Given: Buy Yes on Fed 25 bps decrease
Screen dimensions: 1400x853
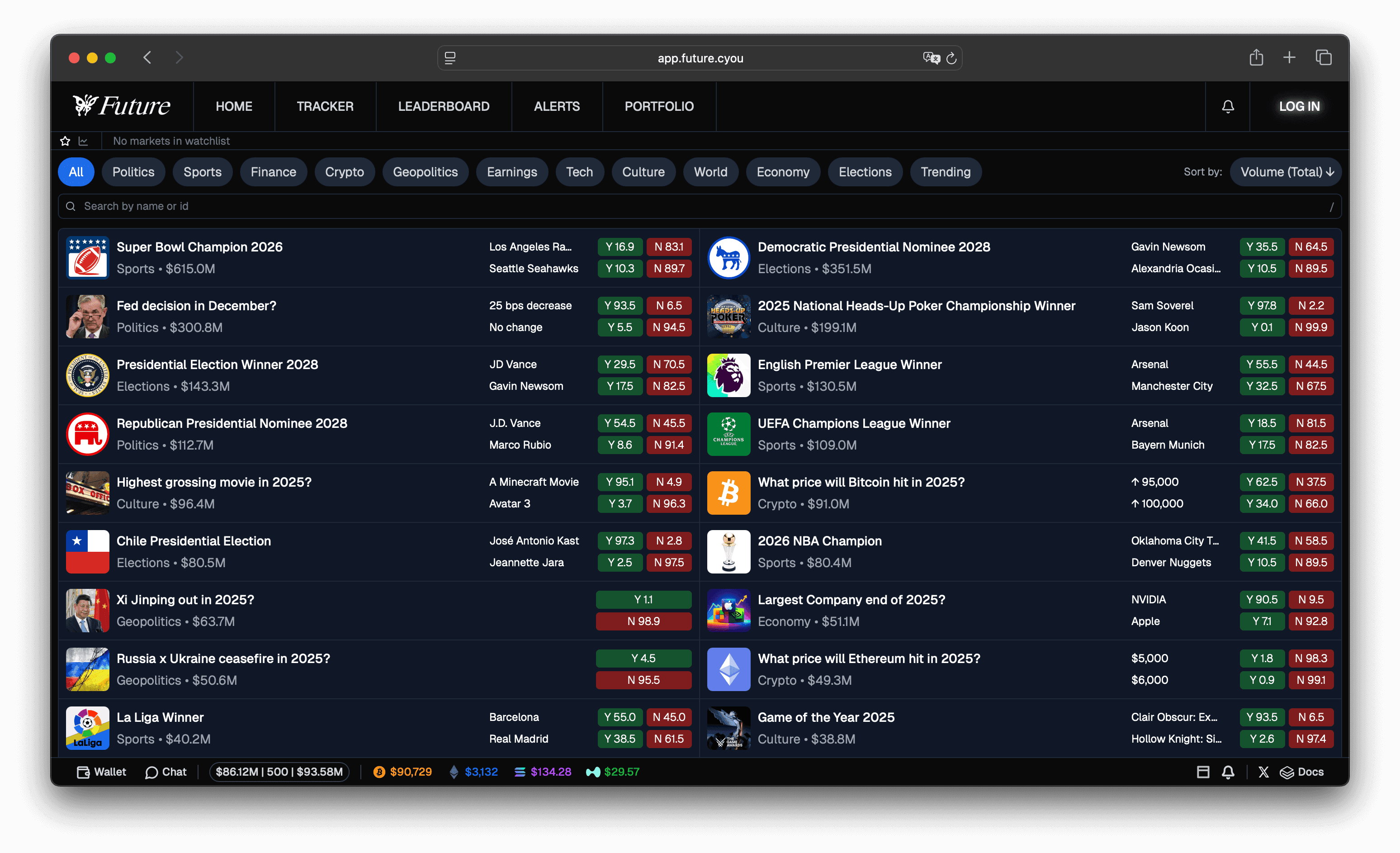Looking at the screenshot, I should click(620, 305).
